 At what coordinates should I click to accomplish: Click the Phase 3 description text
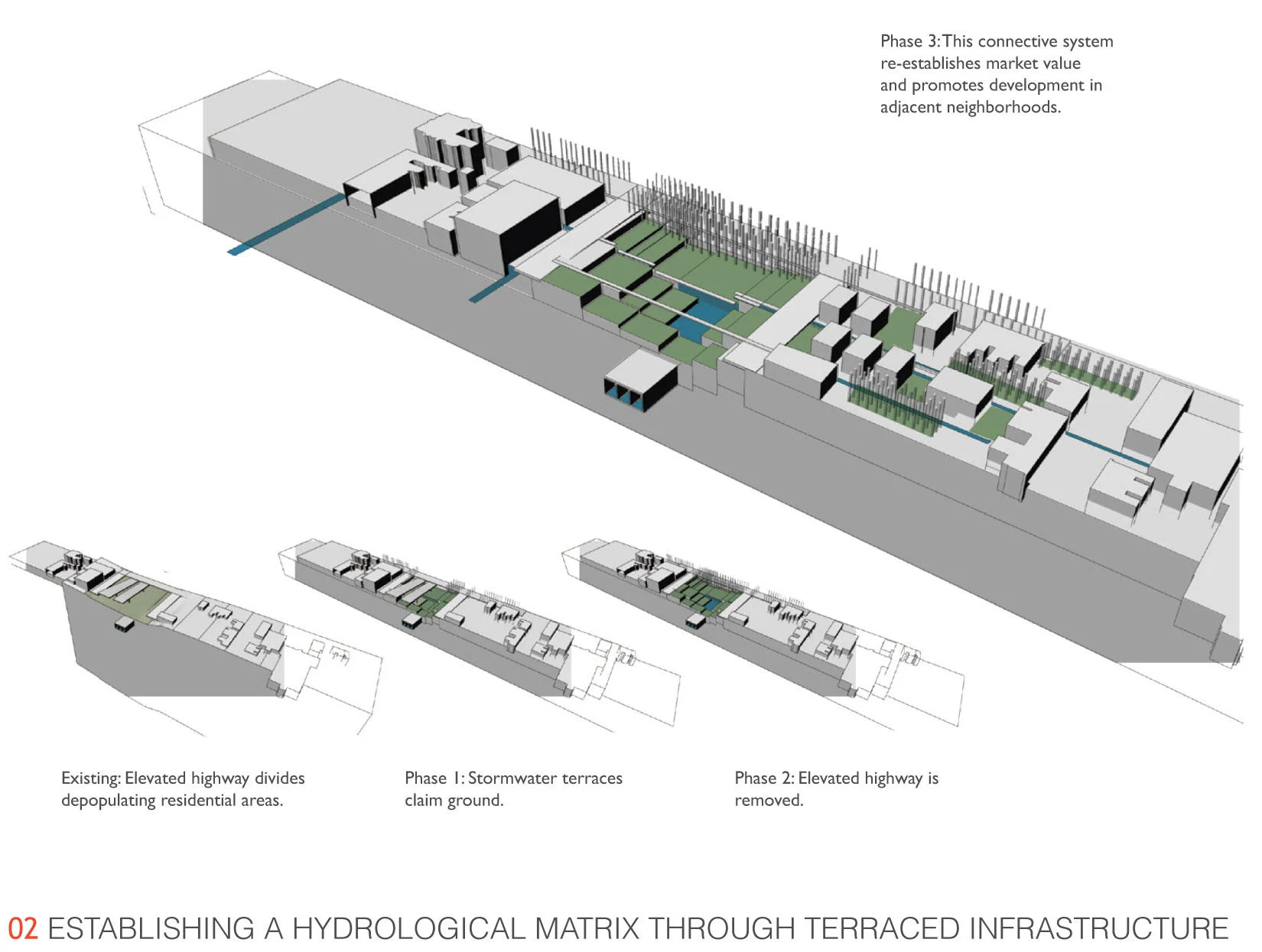pyautogui.click(x=996, y=74)
